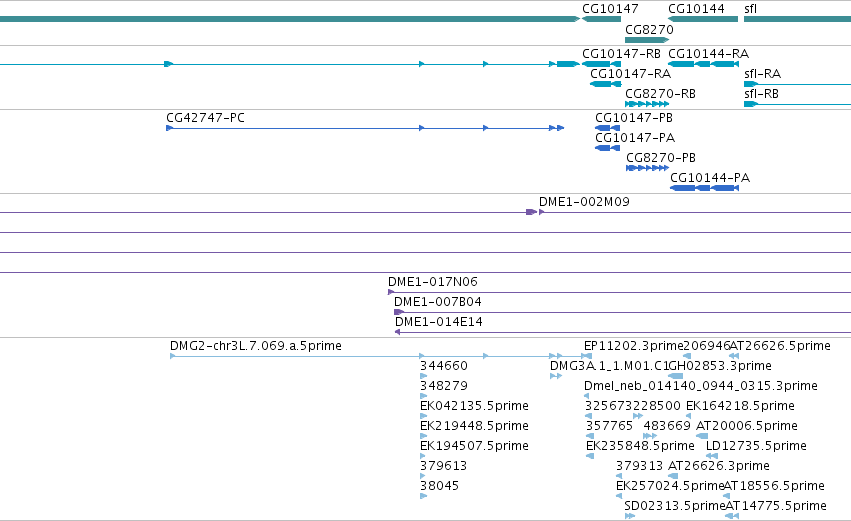Click the CG10144 gene glyph

(703, 19)
